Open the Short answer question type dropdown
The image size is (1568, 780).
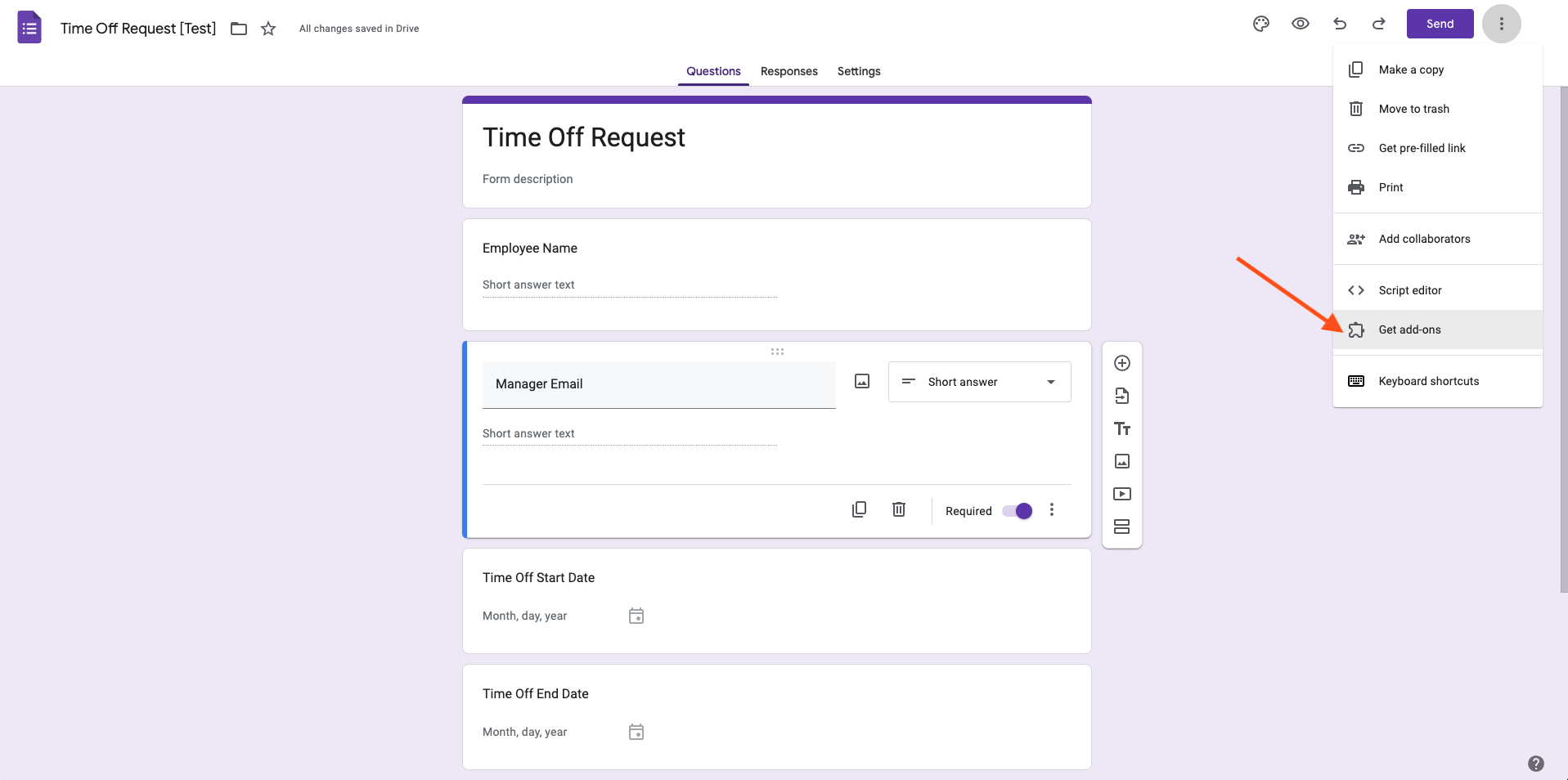[x=979, y=382]
